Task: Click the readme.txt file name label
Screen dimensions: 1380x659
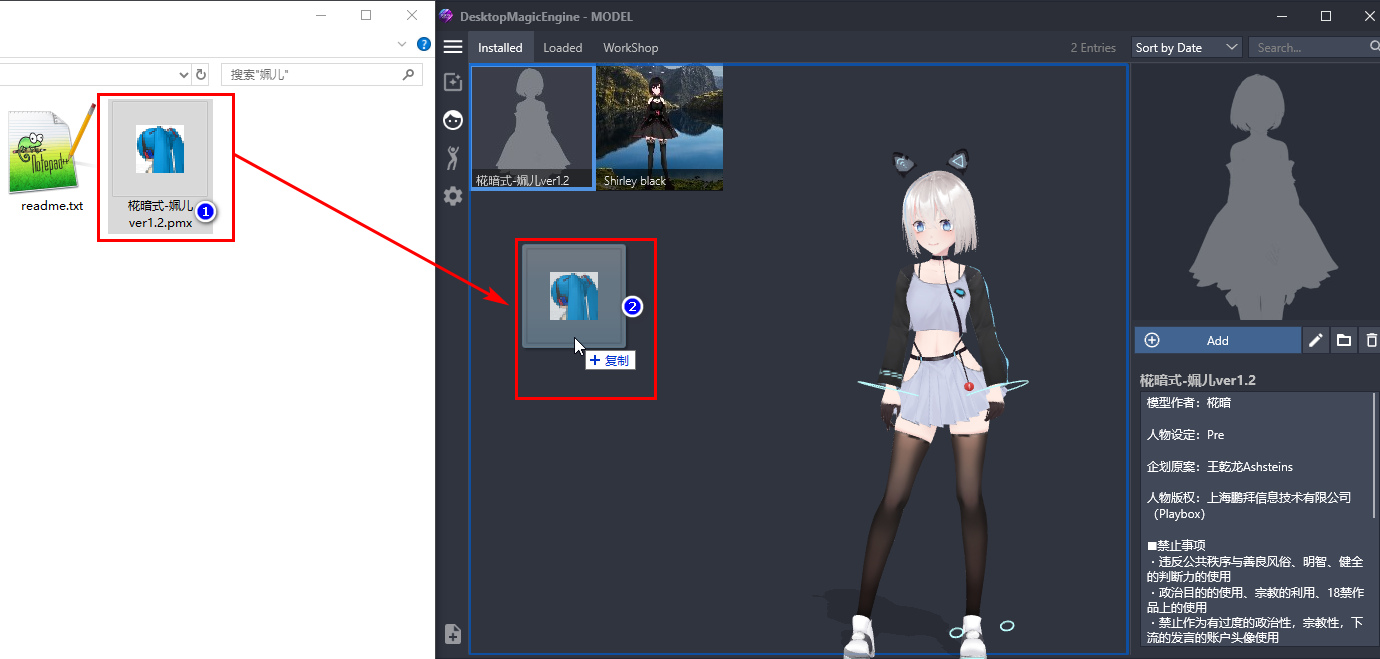Action: coord(52,206)
